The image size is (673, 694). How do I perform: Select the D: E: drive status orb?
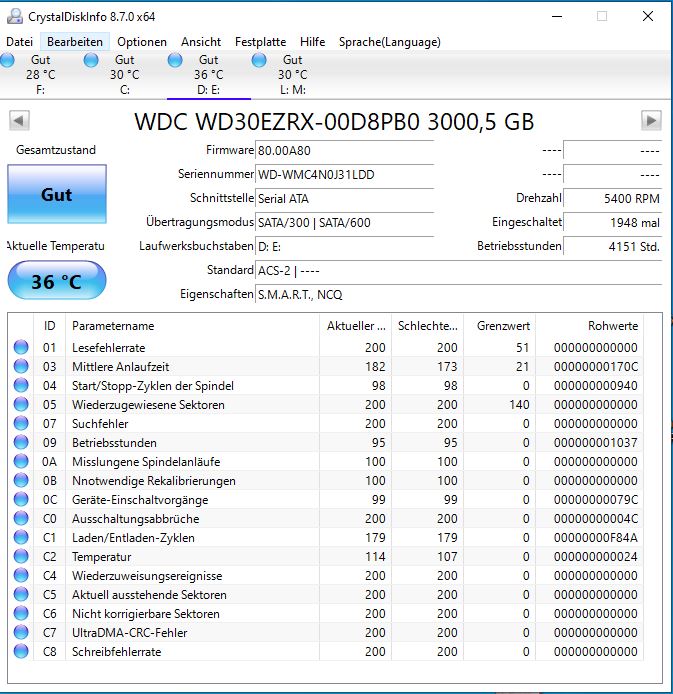coord(175,60)
